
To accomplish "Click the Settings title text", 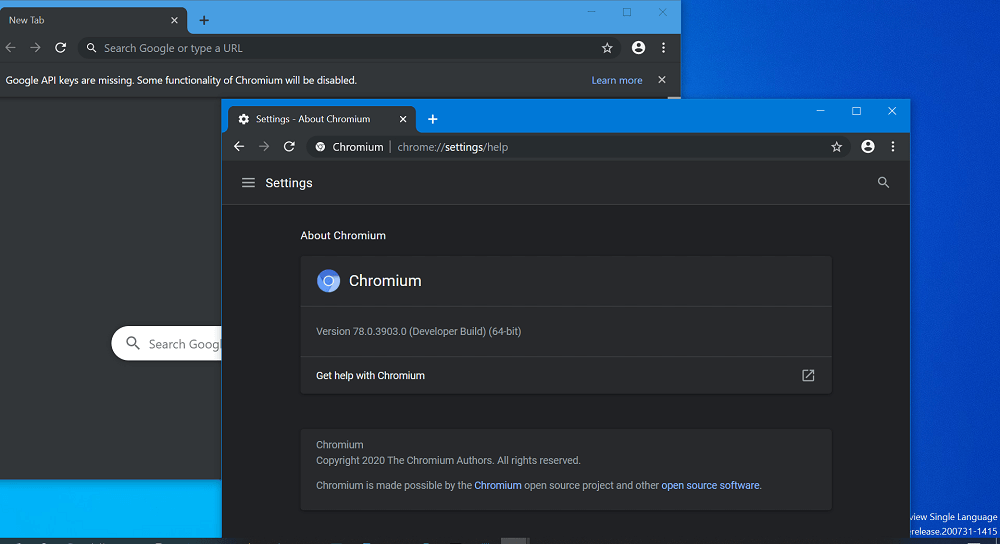I will click(x=289, y=183).
